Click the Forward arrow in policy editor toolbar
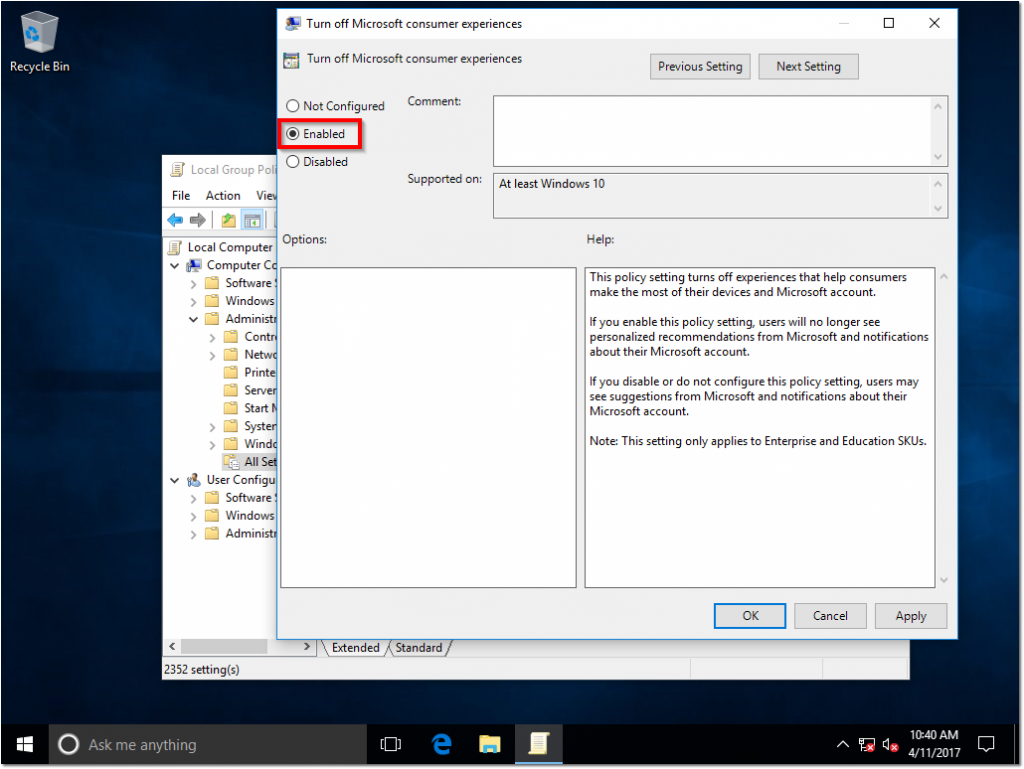1024x769 pixels. point(197,220)
